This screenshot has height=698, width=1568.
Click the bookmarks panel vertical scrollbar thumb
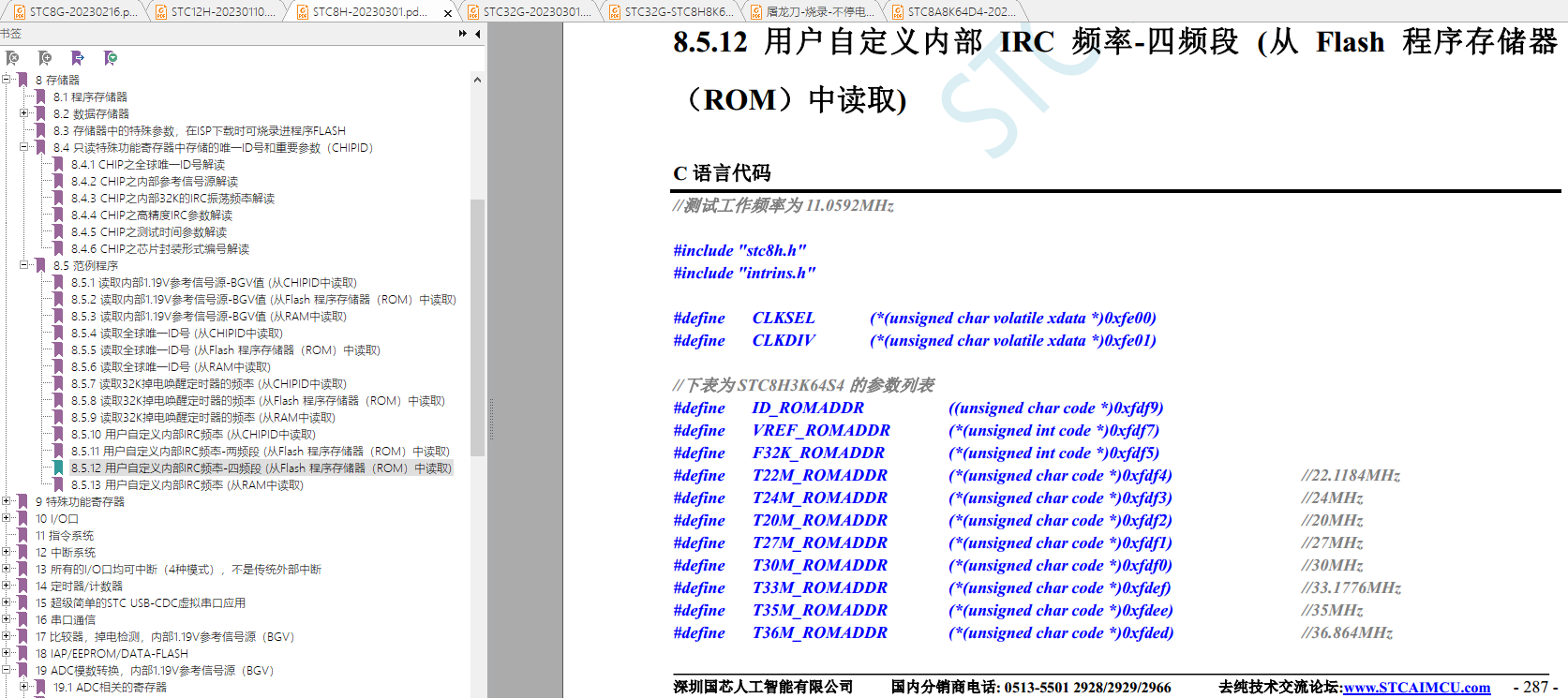(x=477, y=328)
